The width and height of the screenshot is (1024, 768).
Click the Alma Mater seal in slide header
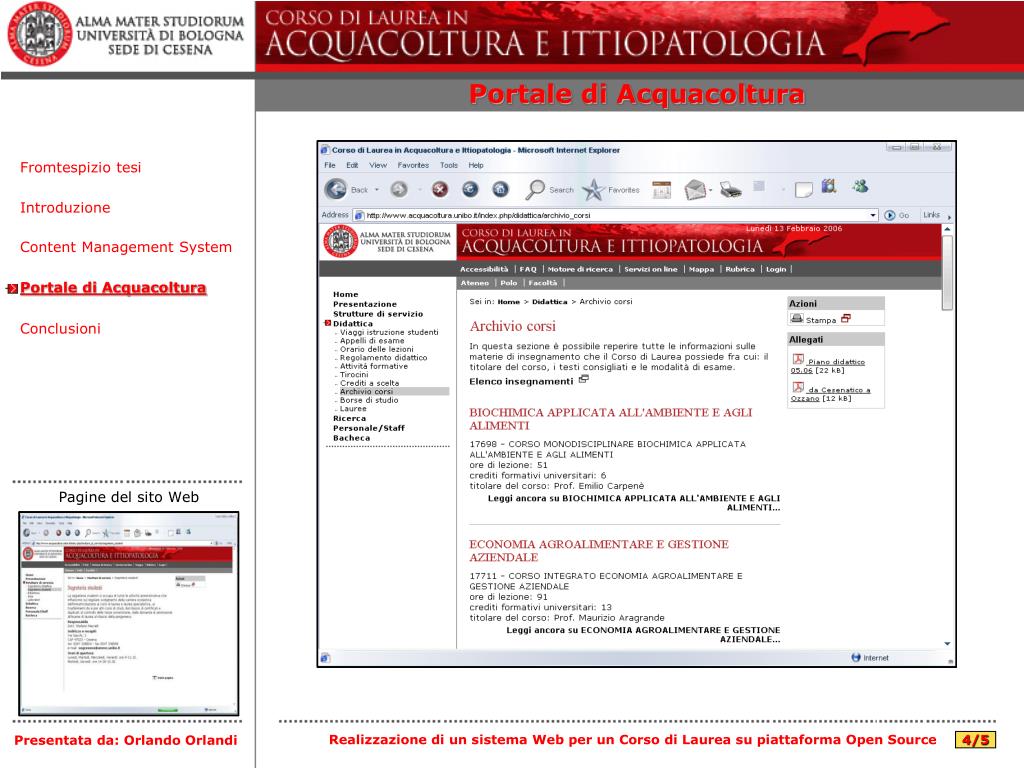tap(39, 34)
